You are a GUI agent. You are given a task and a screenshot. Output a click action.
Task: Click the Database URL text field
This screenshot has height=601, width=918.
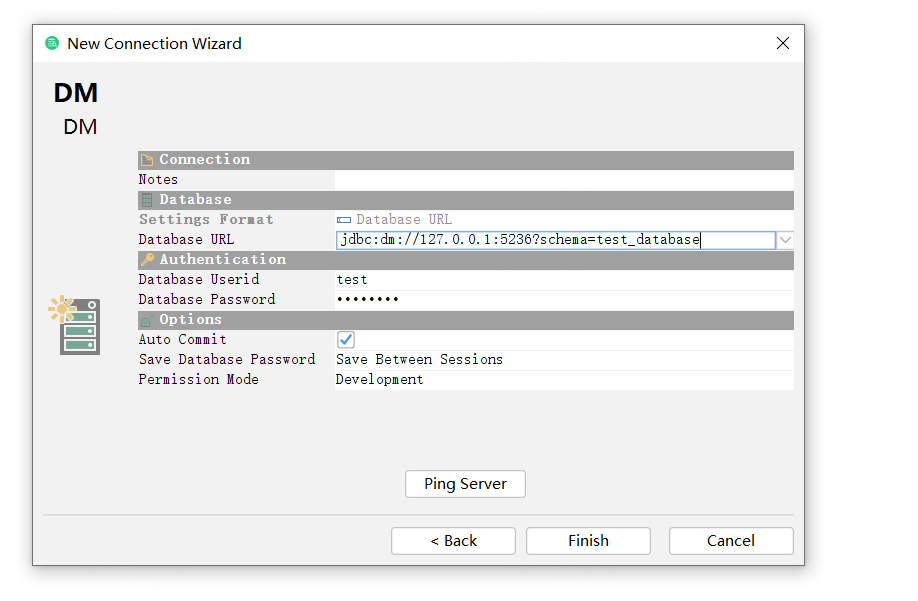click(x=555, y=240)
